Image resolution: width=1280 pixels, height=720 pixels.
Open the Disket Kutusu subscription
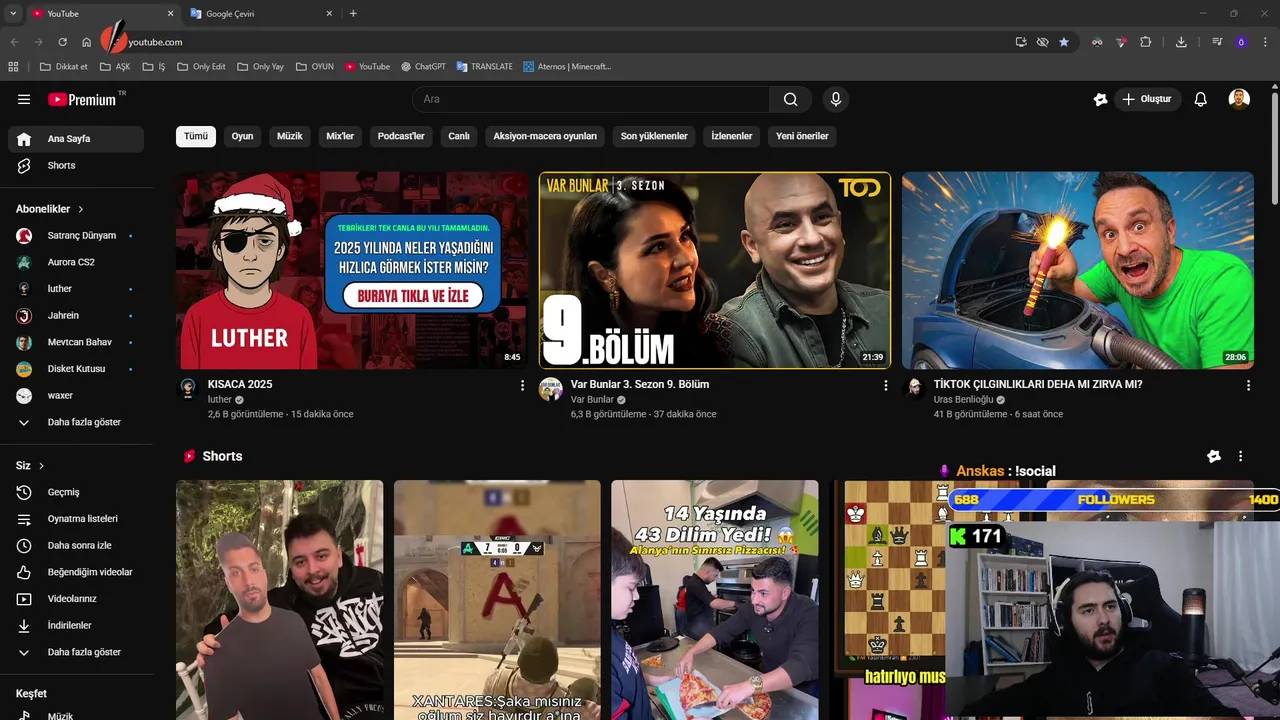coord(76,369)
